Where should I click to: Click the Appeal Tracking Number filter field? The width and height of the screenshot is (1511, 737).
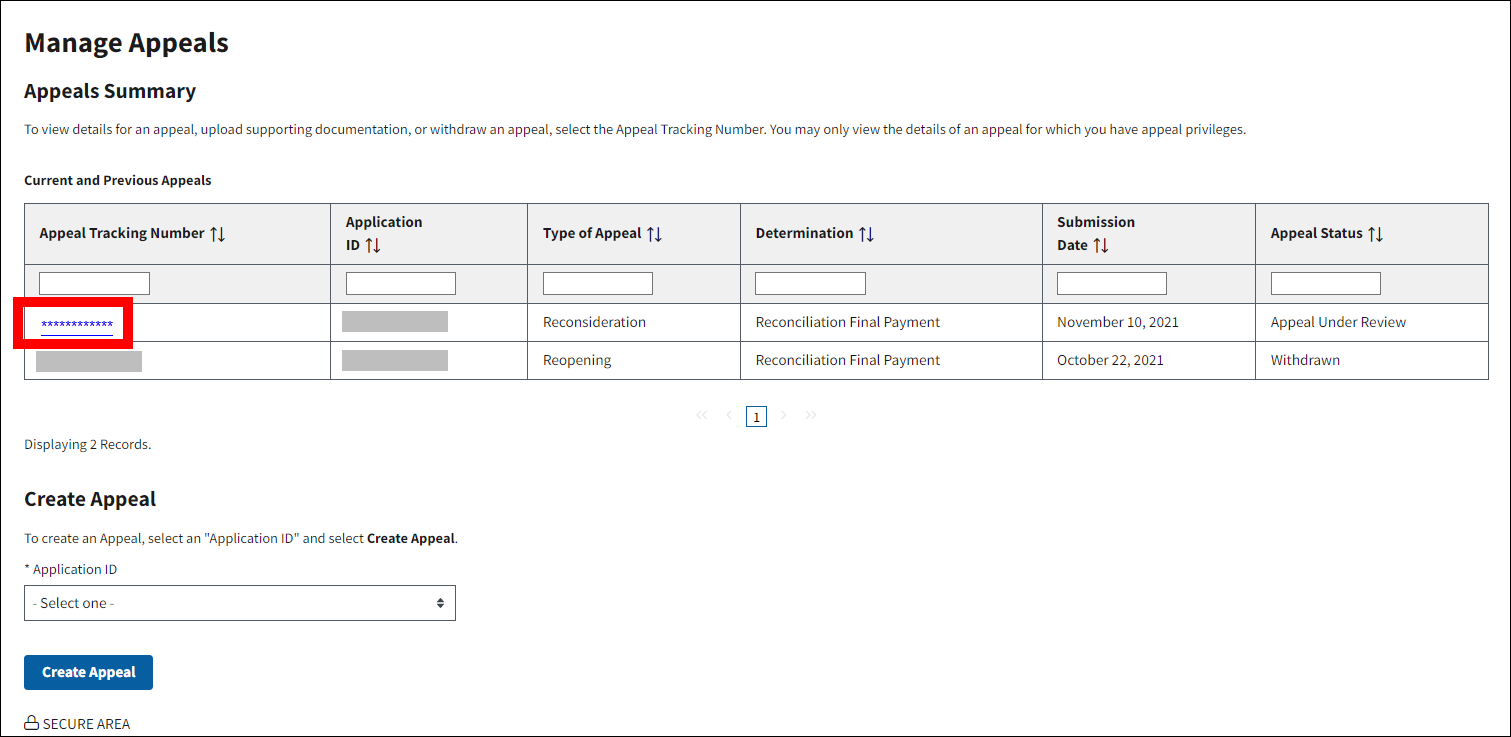tap(94, 284)
